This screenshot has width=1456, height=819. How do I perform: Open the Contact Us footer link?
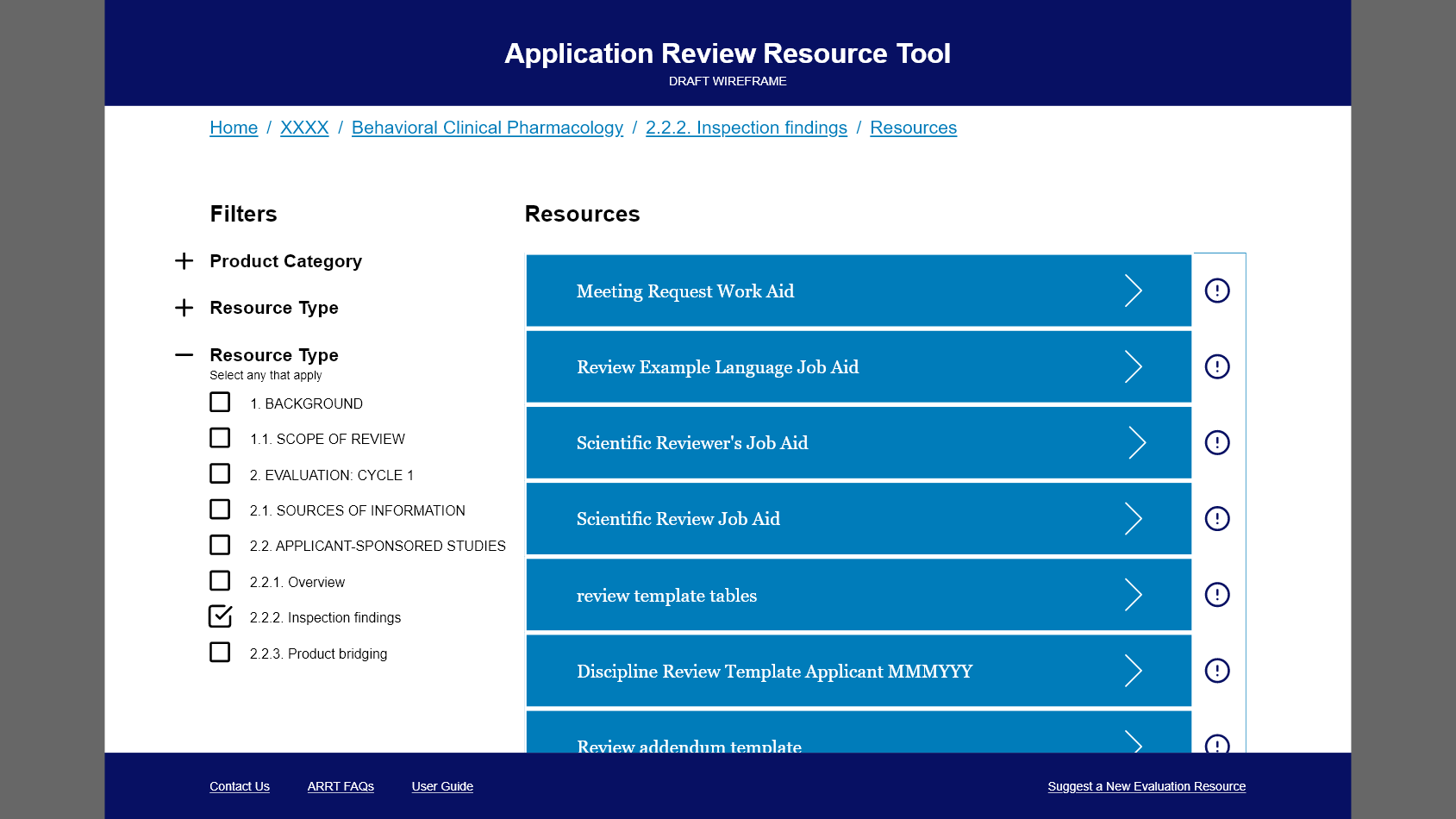[240, 786]
